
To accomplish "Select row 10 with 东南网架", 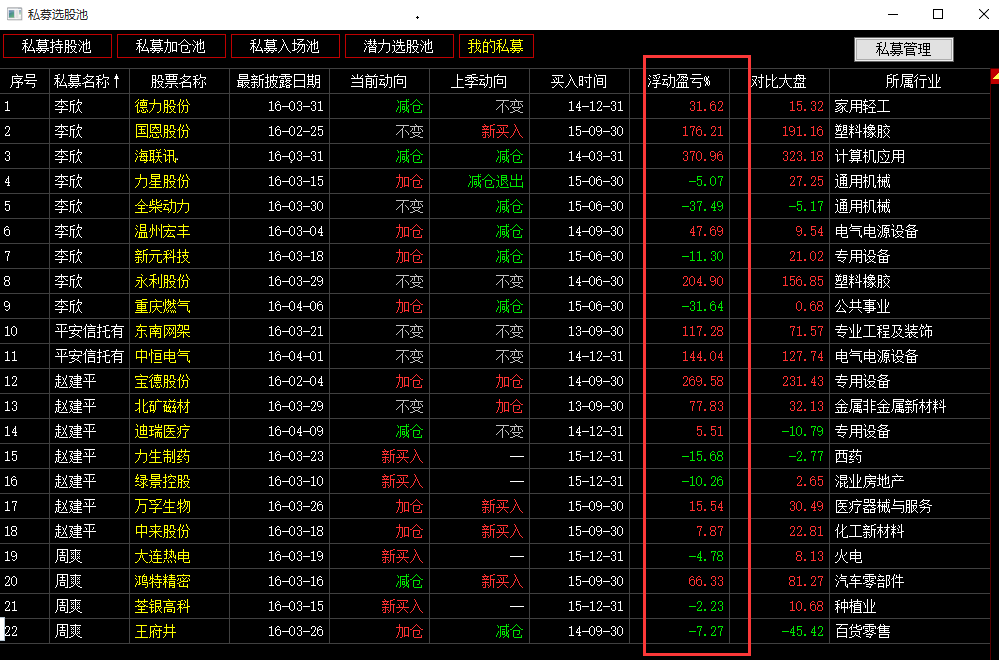I will click(x=162, y=331).
